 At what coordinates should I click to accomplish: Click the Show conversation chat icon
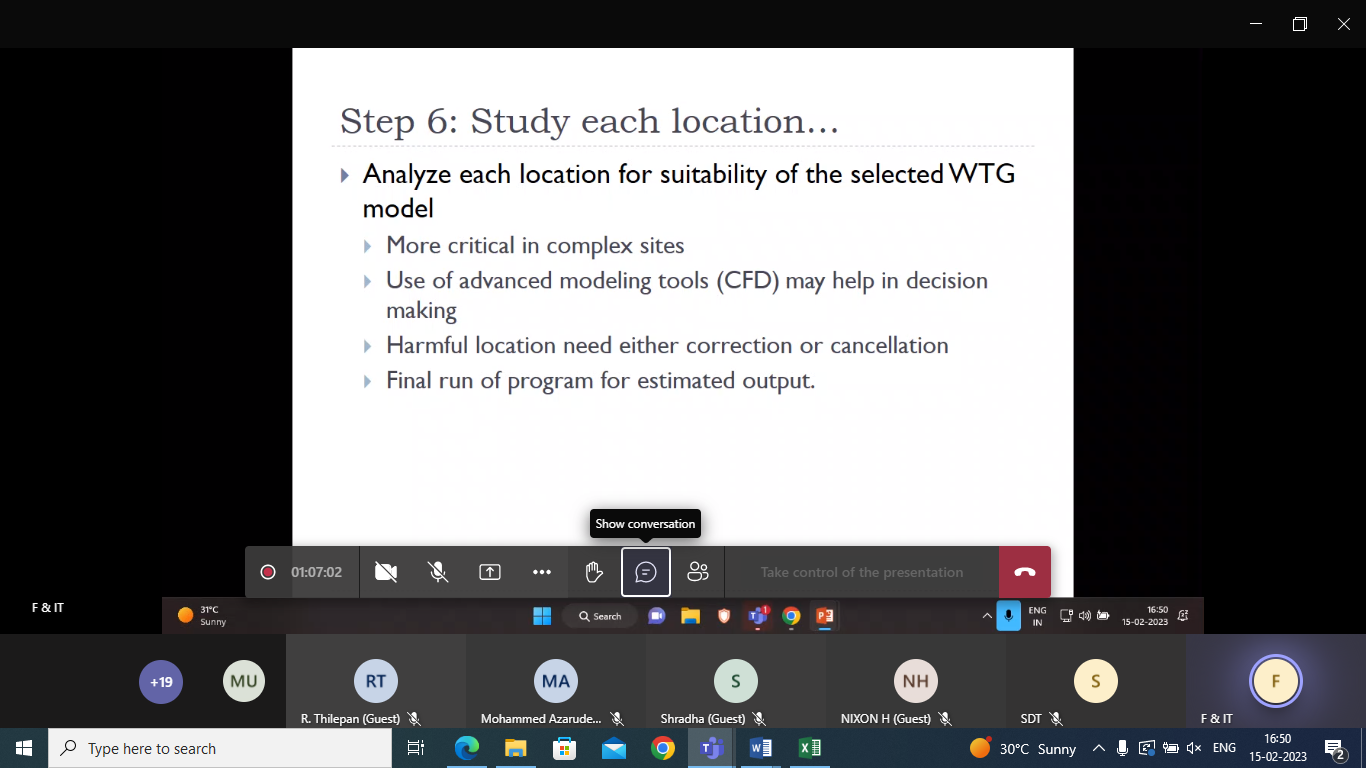646,572
